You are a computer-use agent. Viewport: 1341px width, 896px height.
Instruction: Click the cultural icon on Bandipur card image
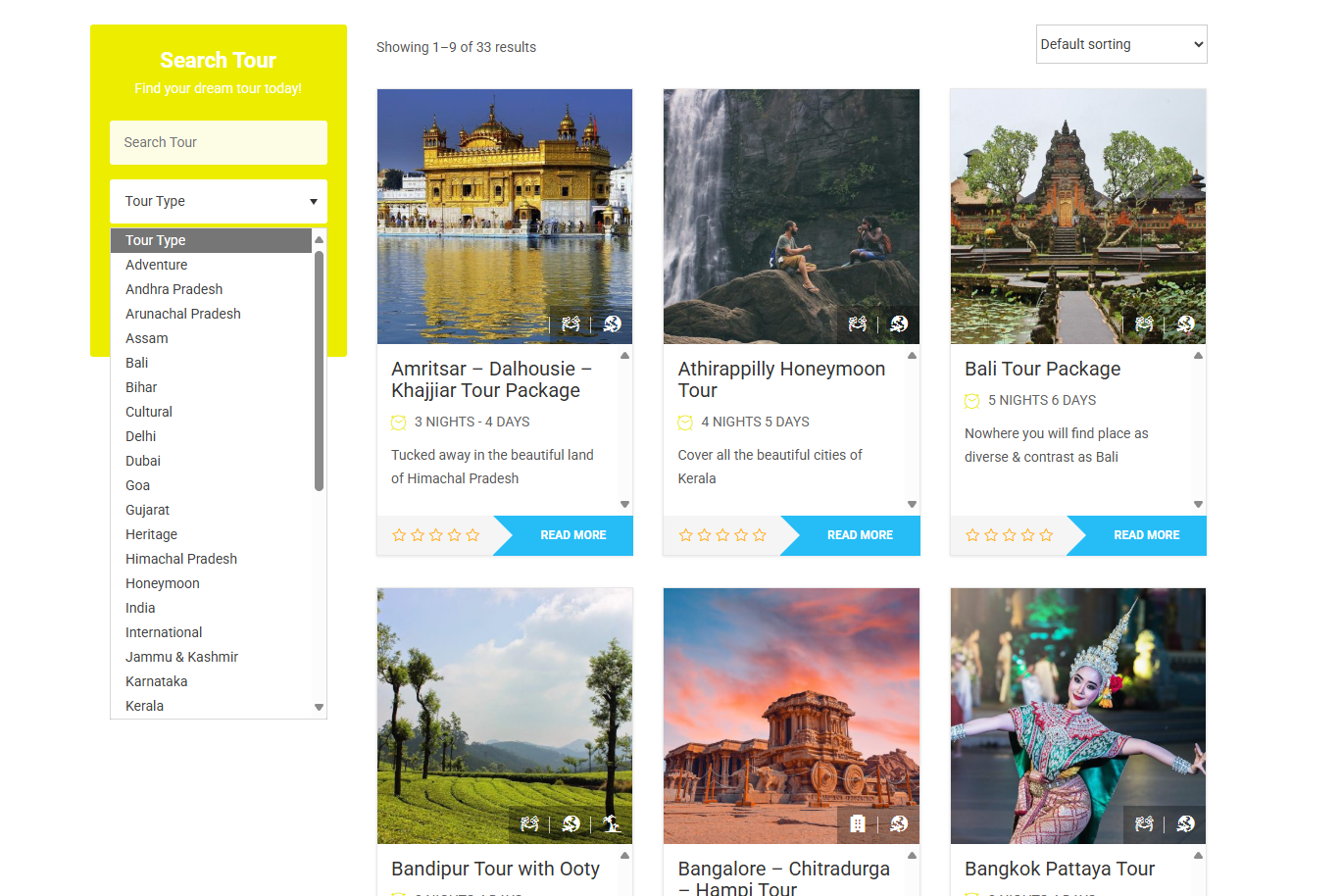[529, 823]
